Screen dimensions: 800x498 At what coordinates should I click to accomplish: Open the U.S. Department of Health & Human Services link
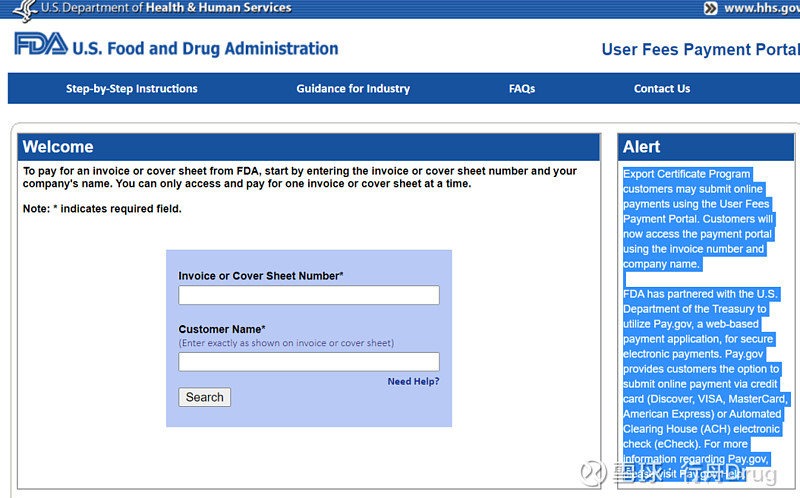click(166, 8)
